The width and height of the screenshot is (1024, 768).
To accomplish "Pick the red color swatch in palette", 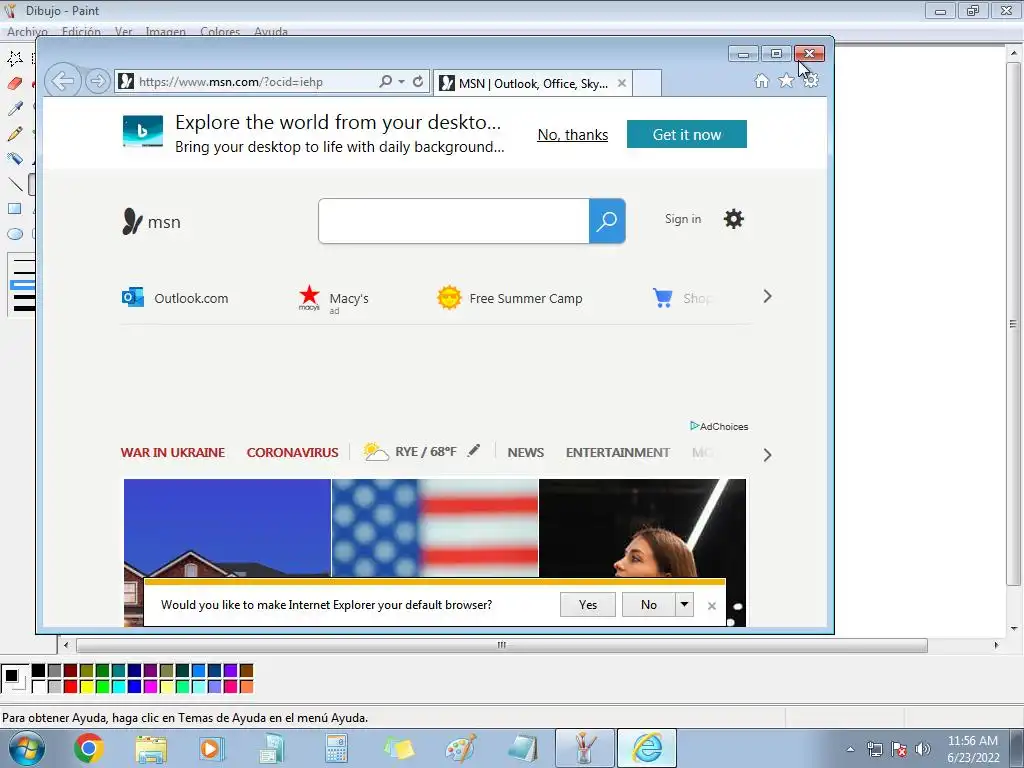I will (71, 686).
